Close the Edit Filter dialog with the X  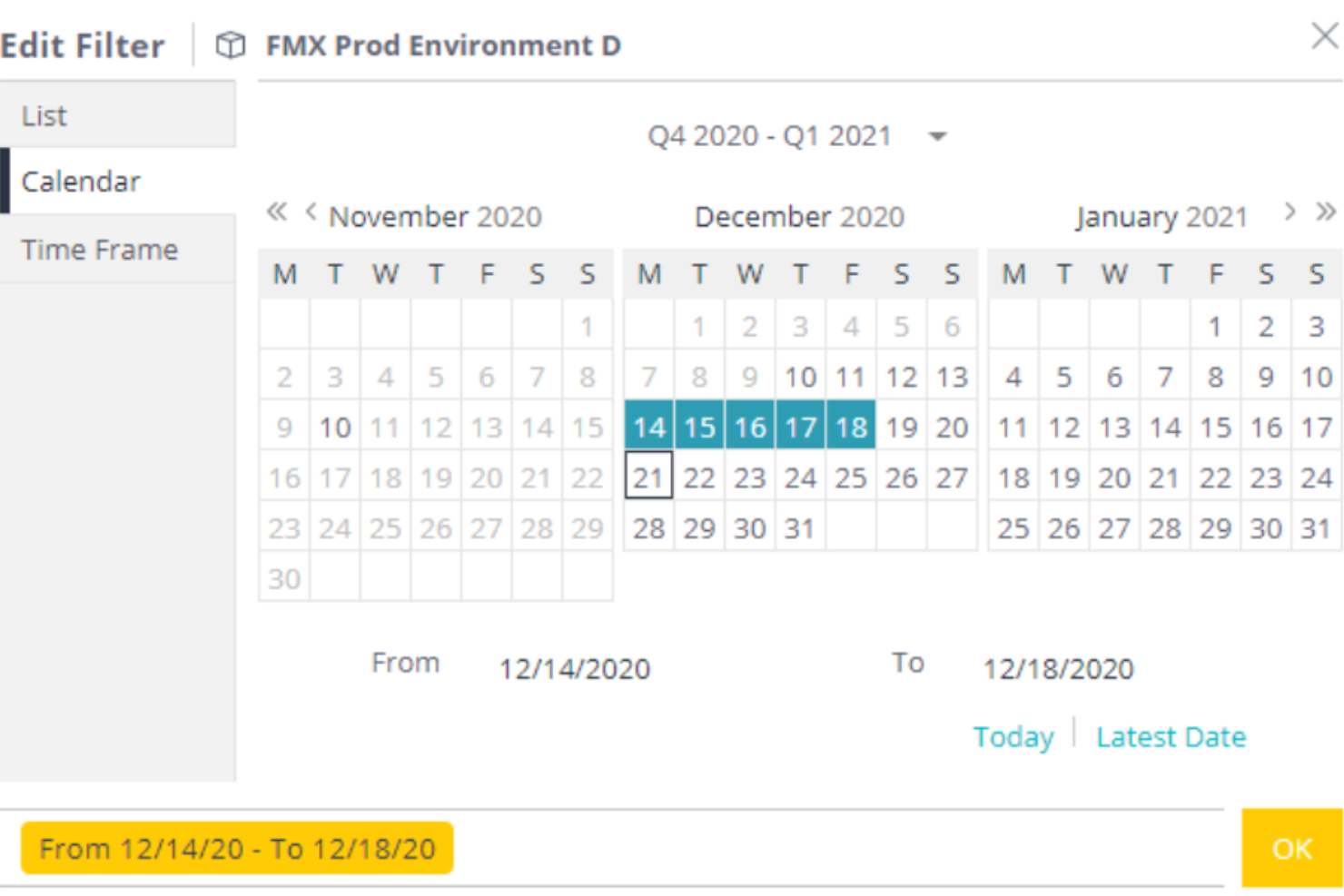point(1323,34)
